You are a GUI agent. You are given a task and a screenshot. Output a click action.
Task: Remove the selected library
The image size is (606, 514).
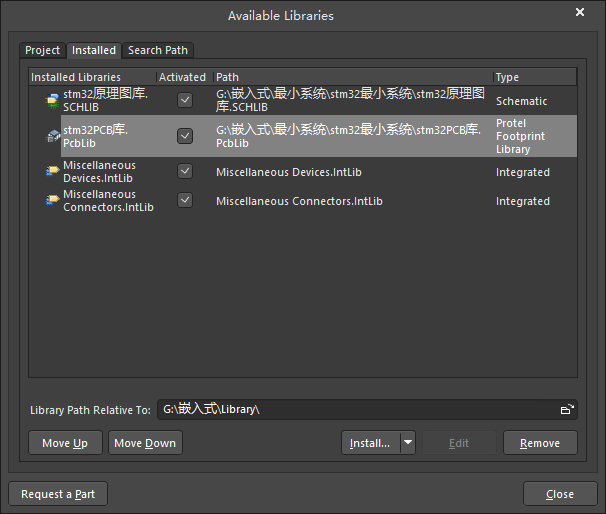coord(540,443)
